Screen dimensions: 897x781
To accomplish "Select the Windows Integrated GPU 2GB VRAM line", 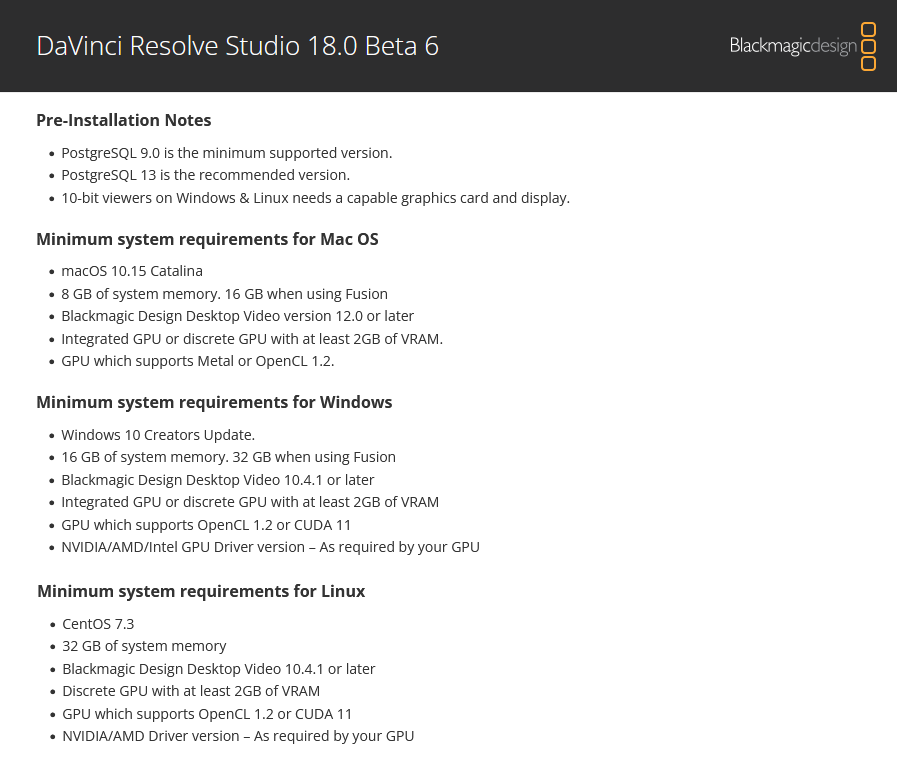I will pyautogui.click(x=250, y=502).
